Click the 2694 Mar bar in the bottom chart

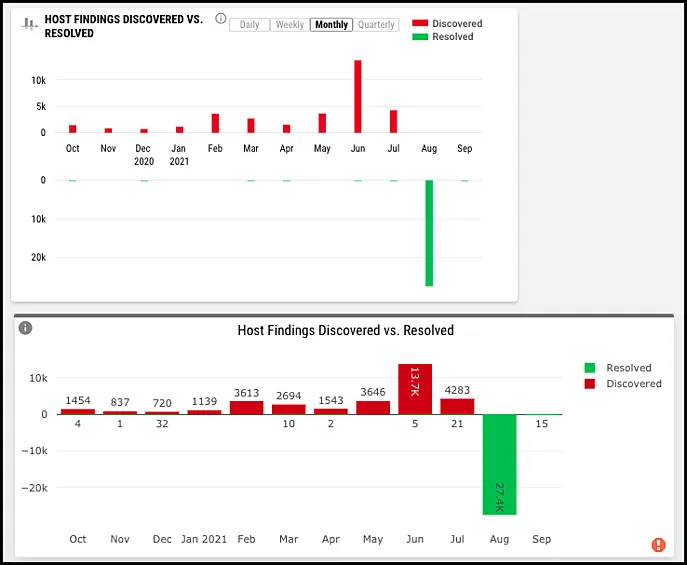288,410
